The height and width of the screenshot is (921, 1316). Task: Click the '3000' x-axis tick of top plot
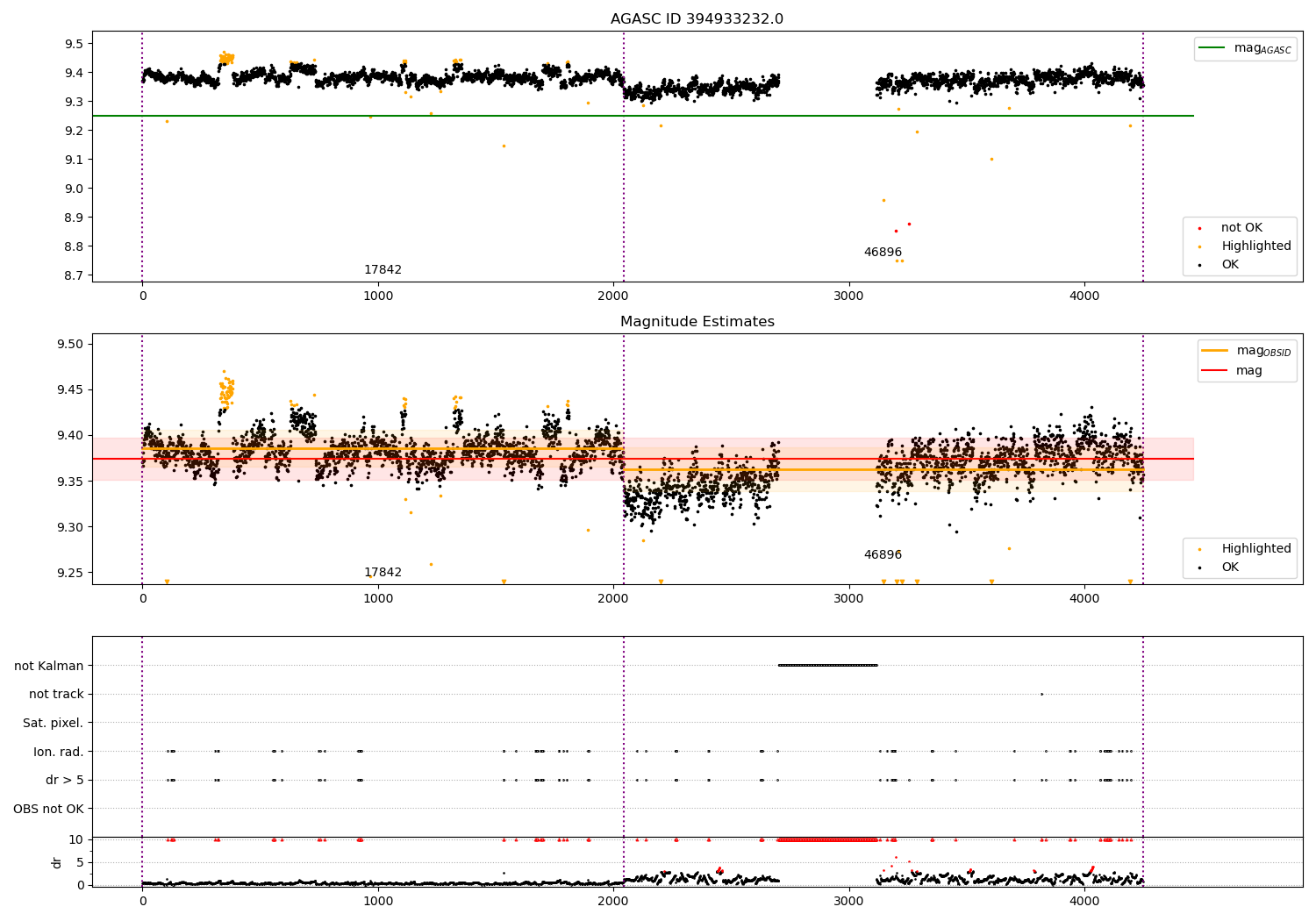click(849, 296)
